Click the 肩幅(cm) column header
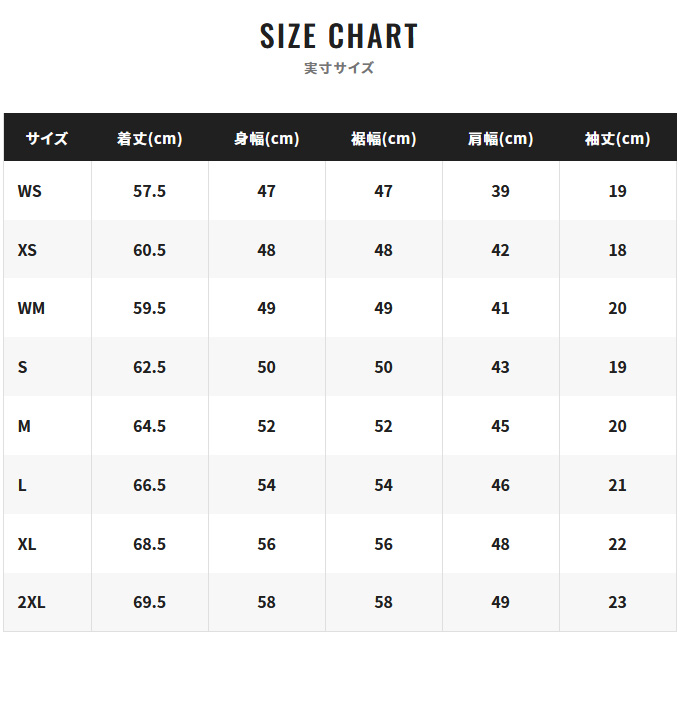The image size is (680, 713). point(500,138)
